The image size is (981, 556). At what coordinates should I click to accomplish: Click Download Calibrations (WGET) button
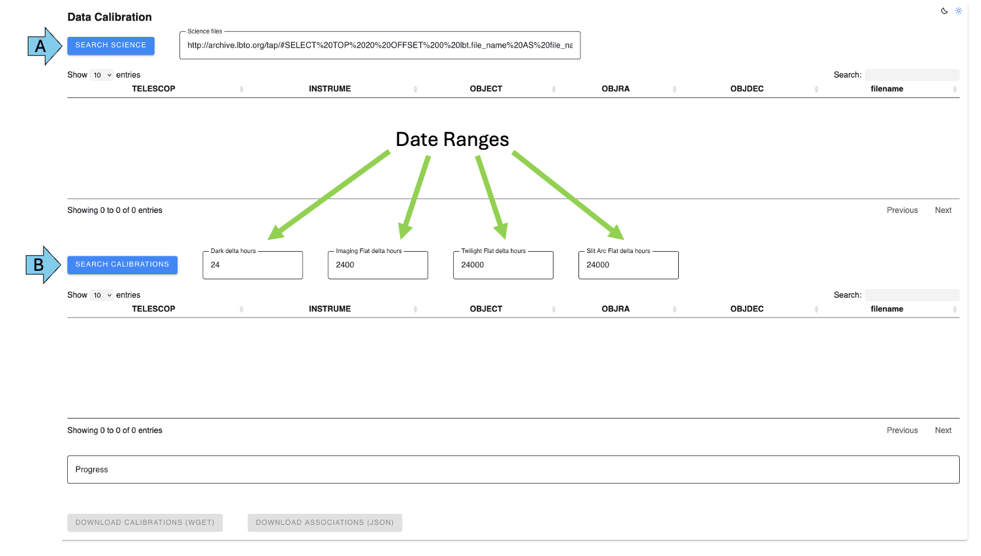[x=145, y=522]
